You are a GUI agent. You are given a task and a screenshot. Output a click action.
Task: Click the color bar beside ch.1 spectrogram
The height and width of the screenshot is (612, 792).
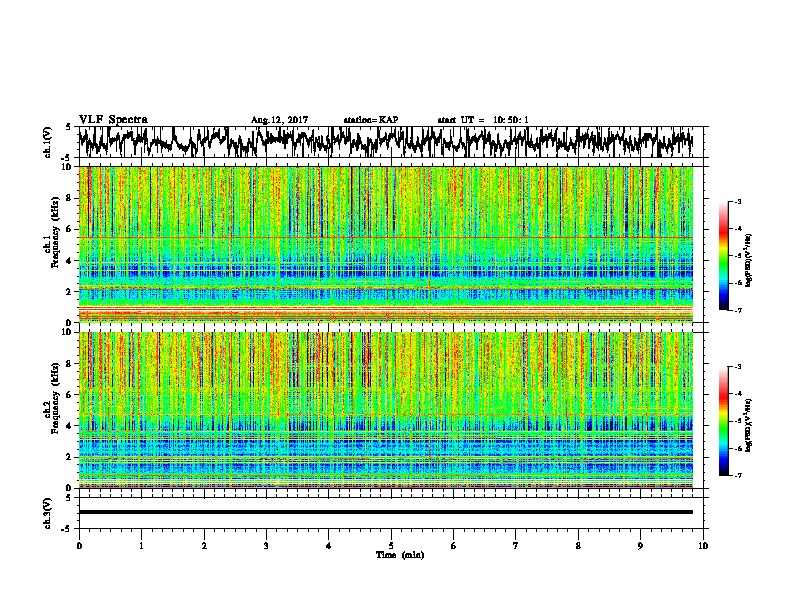723,256
